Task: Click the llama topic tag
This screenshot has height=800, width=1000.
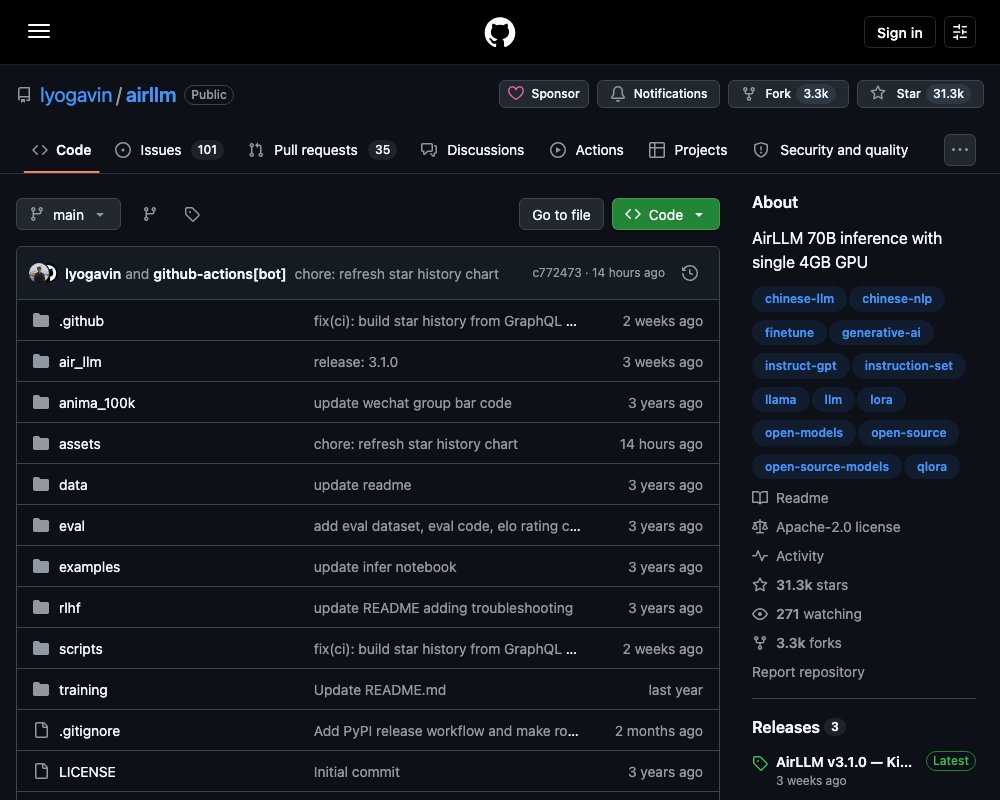Action: point(780,399)
